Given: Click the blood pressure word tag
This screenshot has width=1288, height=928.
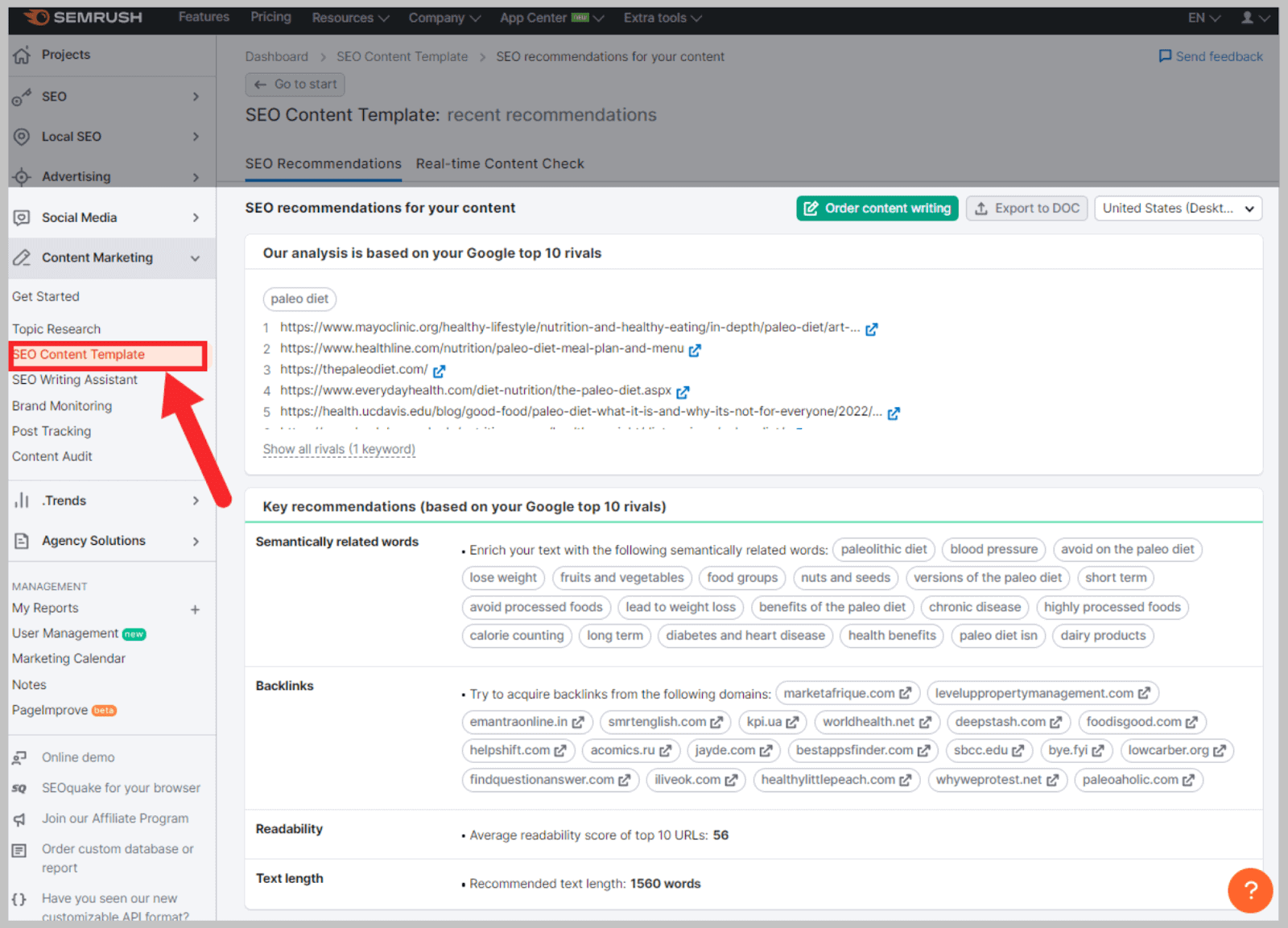Looking at the screenshot, I should click(x=994, y=550).
